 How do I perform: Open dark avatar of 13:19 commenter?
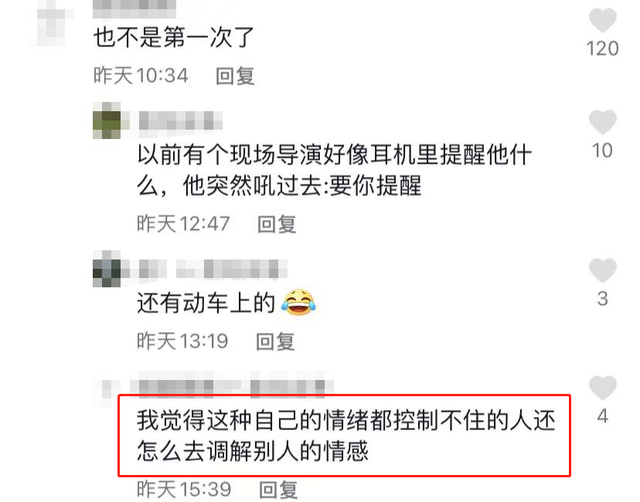[108, 269]
